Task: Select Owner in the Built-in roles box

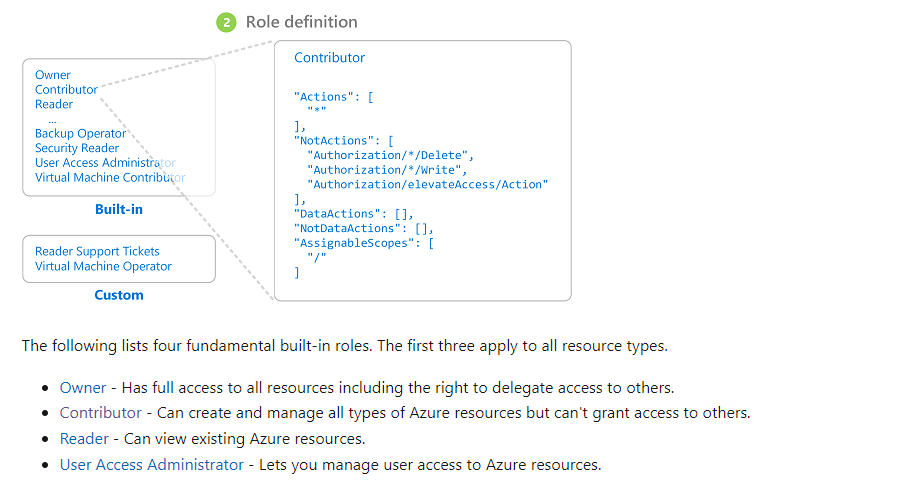Action: [53, 75]
